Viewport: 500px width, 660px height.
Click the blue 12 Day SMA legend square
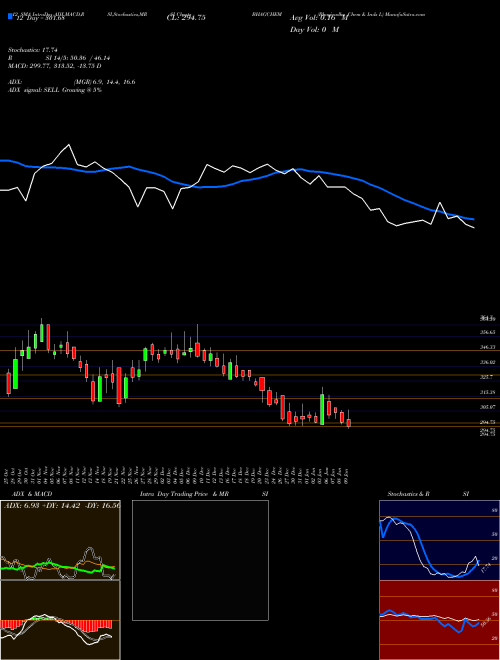pyautogui.click(x=10, y=16)
